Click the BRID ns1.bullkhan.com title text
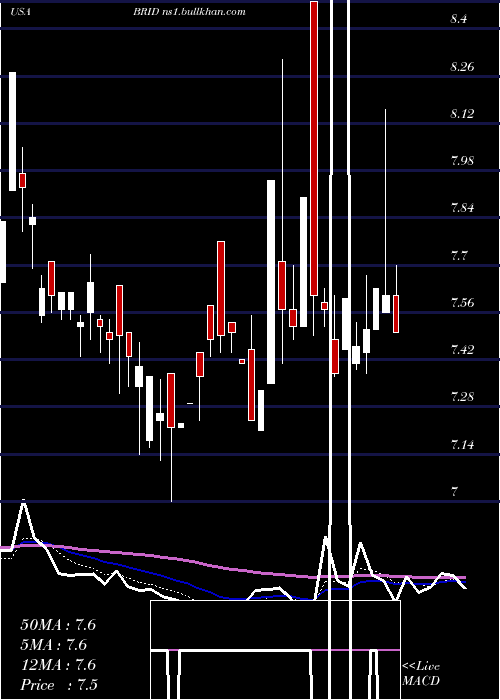 [x=189, y=12]
